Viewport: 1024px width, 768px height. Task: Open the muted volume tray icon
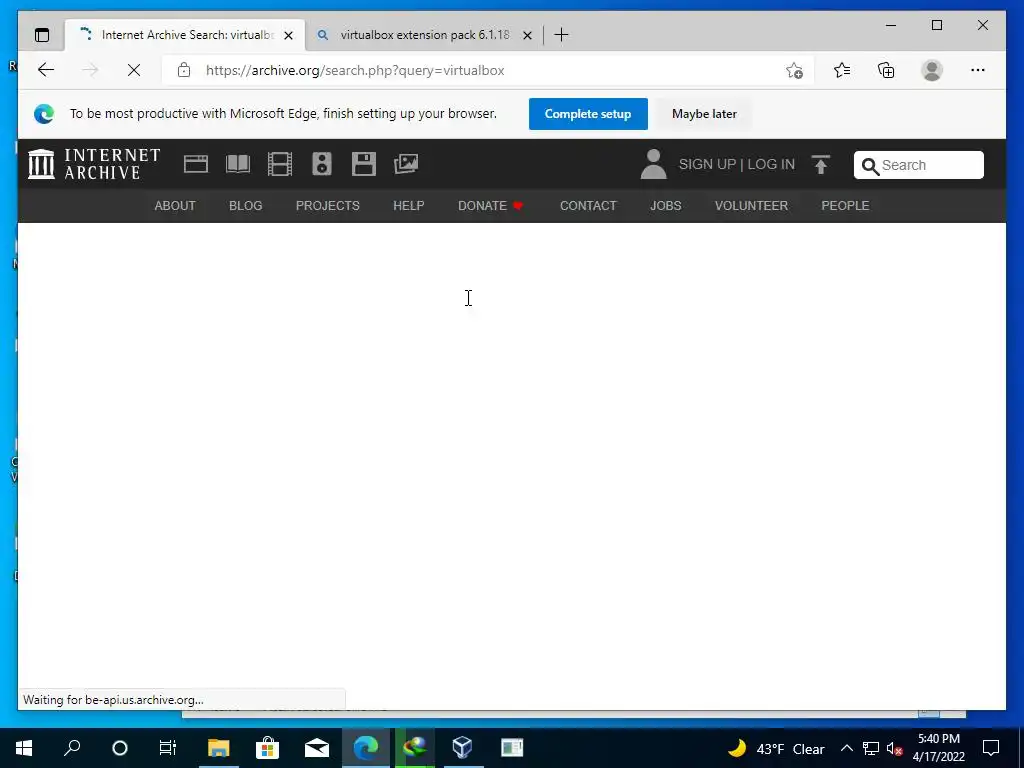(x=894, y=748)
